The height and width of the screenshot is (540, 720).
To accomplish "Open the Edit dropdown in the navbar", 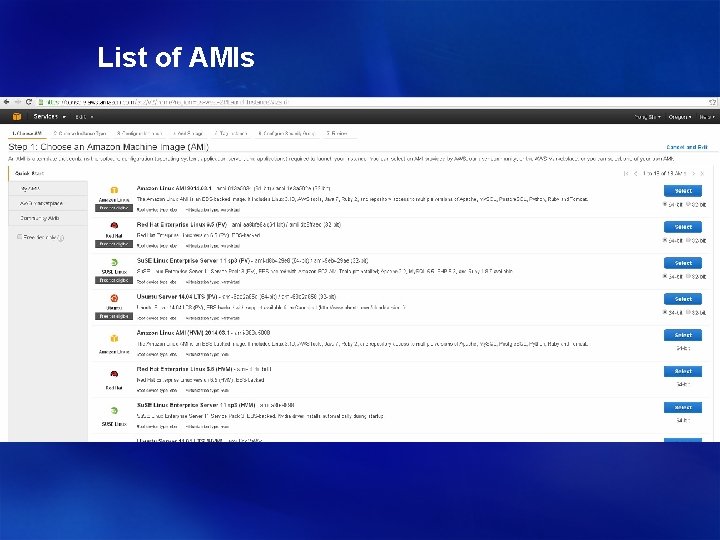I will point(84,117).
